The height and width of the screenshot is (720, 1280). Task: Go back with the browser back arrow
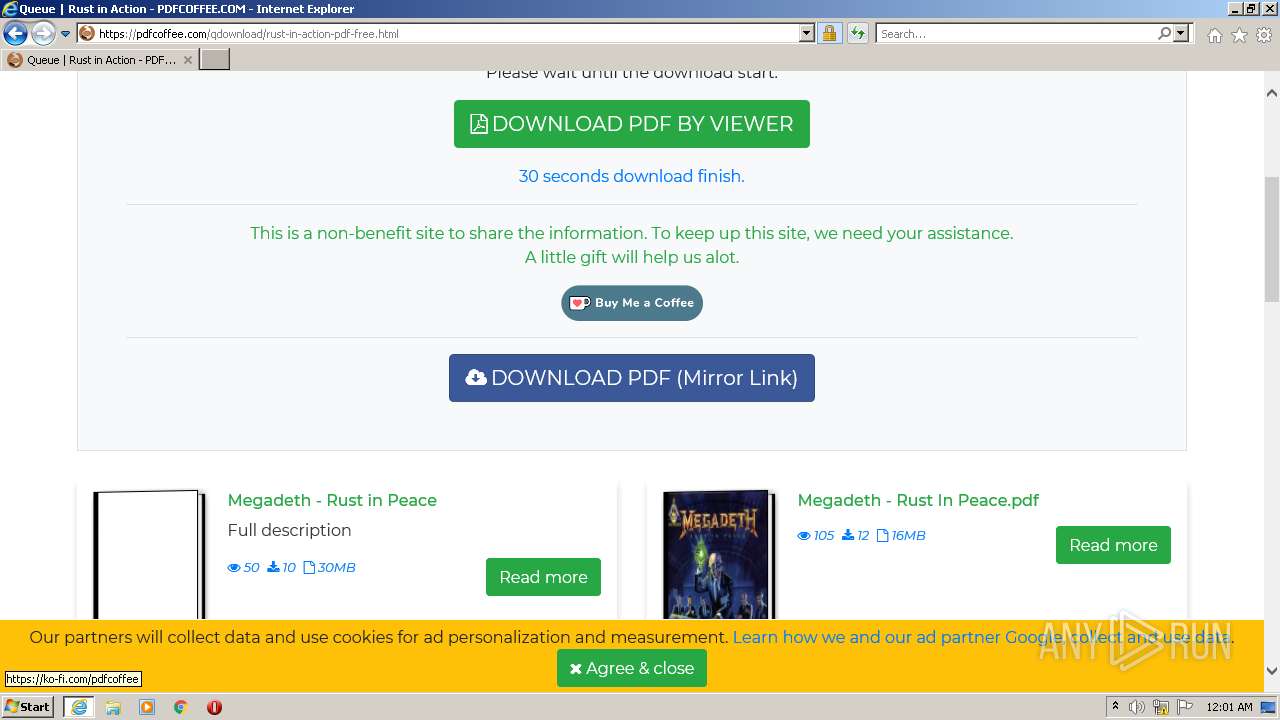[16, 33]
